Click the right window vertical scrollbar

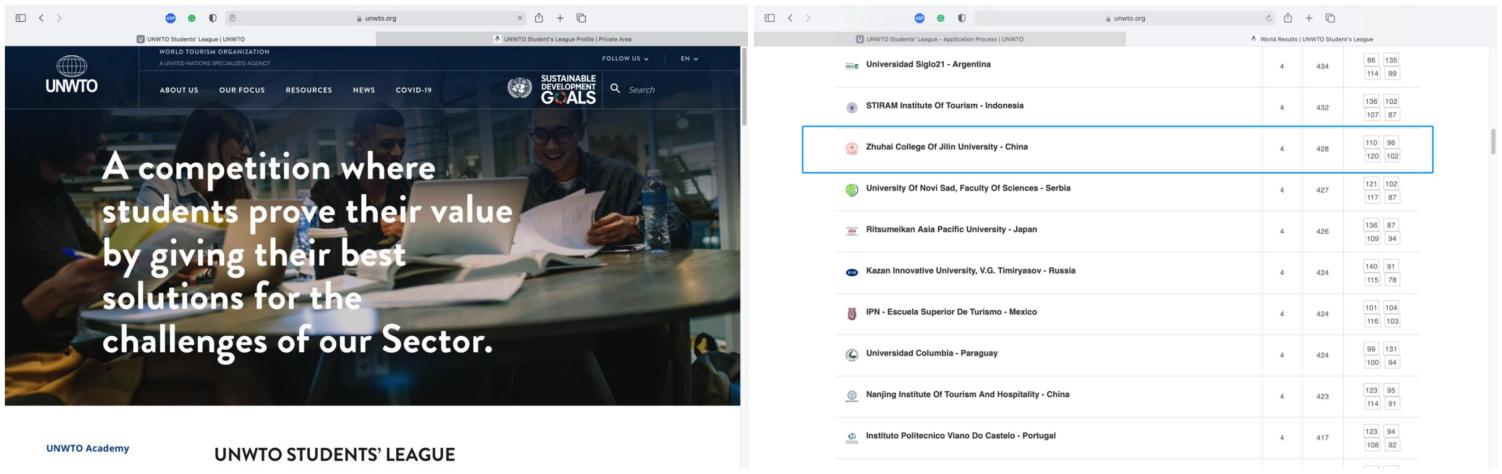pos(1494,142)
